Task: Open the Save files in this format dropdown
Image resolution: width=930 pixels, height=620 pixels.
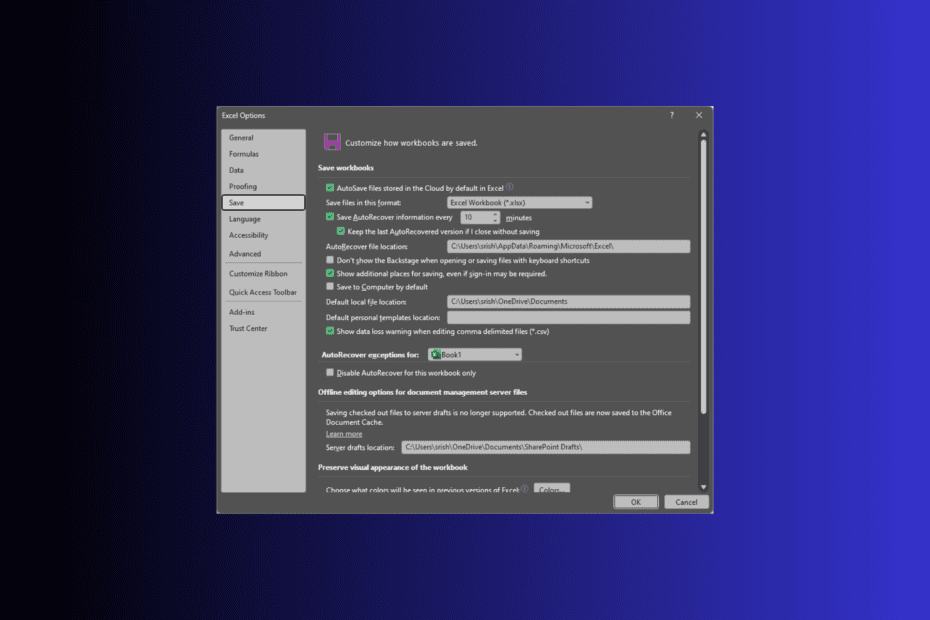Action: point(519,203)
